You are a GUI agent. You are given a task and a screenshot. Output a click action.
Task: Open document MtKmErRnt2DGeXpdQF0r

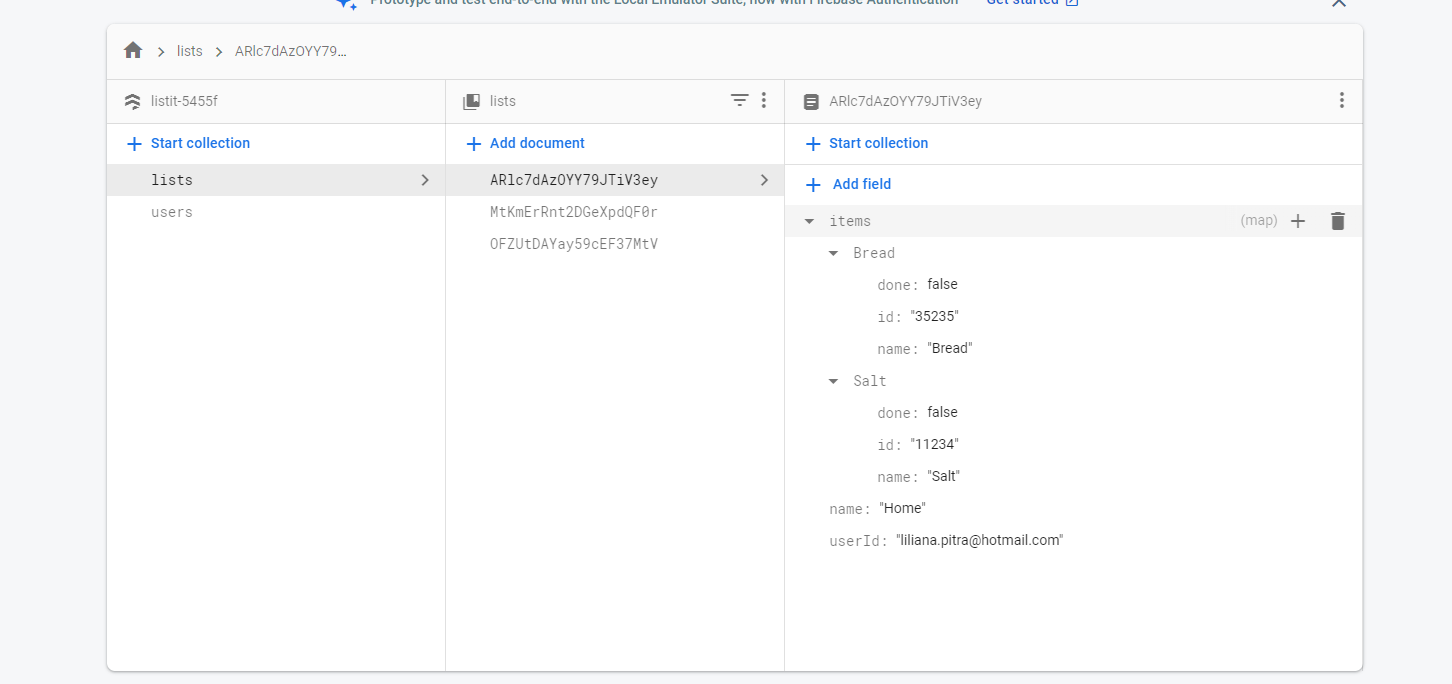[615, 212]
